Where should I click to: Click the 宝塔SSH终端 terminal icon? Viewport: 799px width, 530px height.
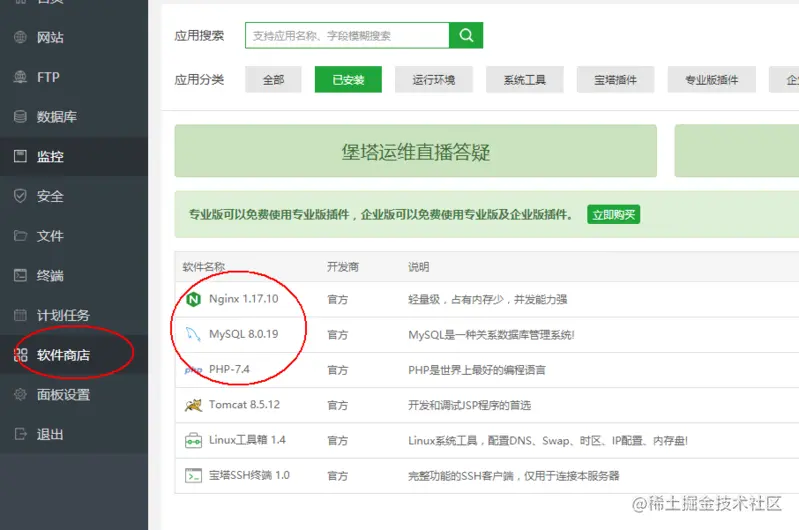tap(193, 475)
